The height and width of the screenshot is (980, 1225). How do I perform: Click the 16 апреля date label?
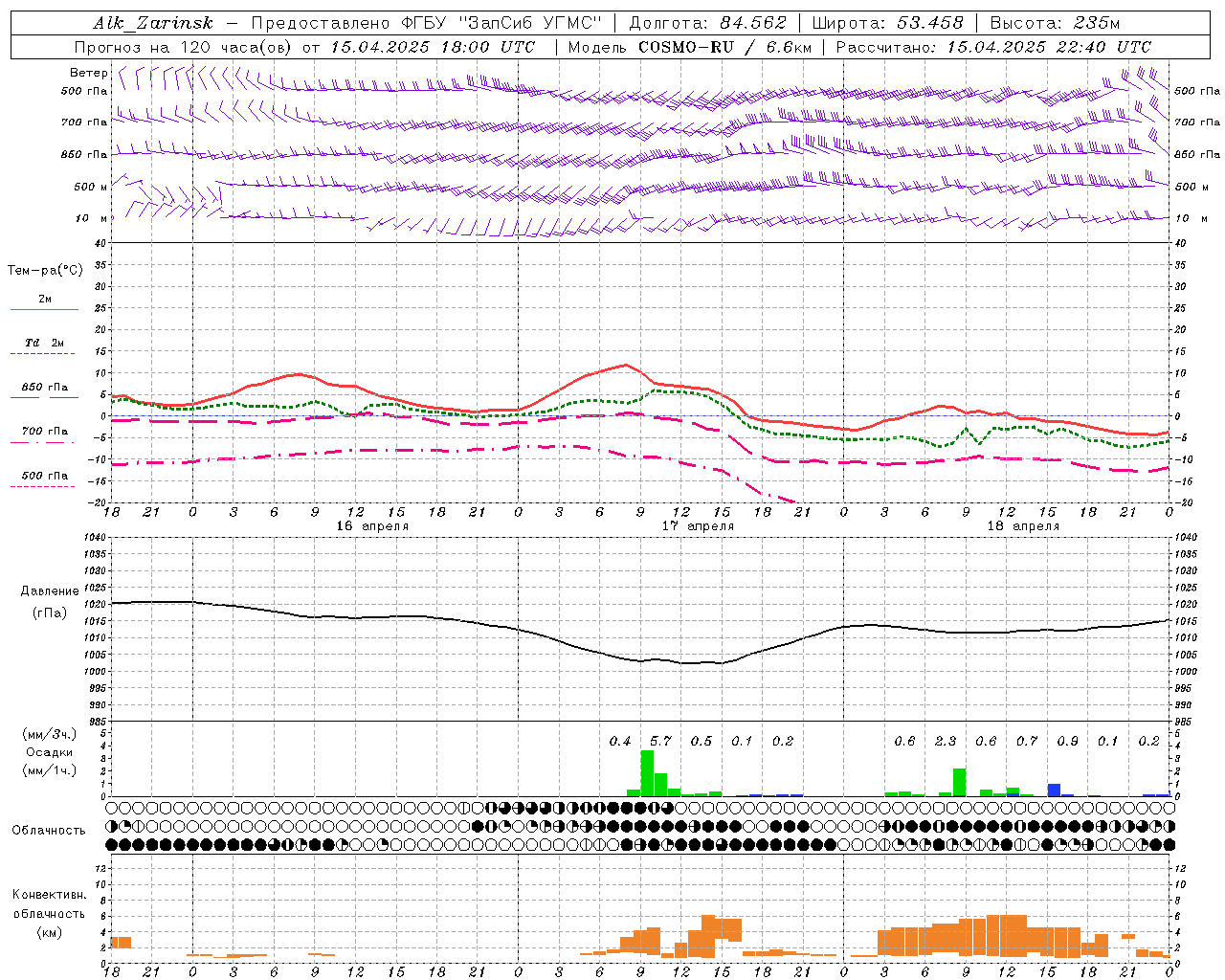click(x=372, y=526)
